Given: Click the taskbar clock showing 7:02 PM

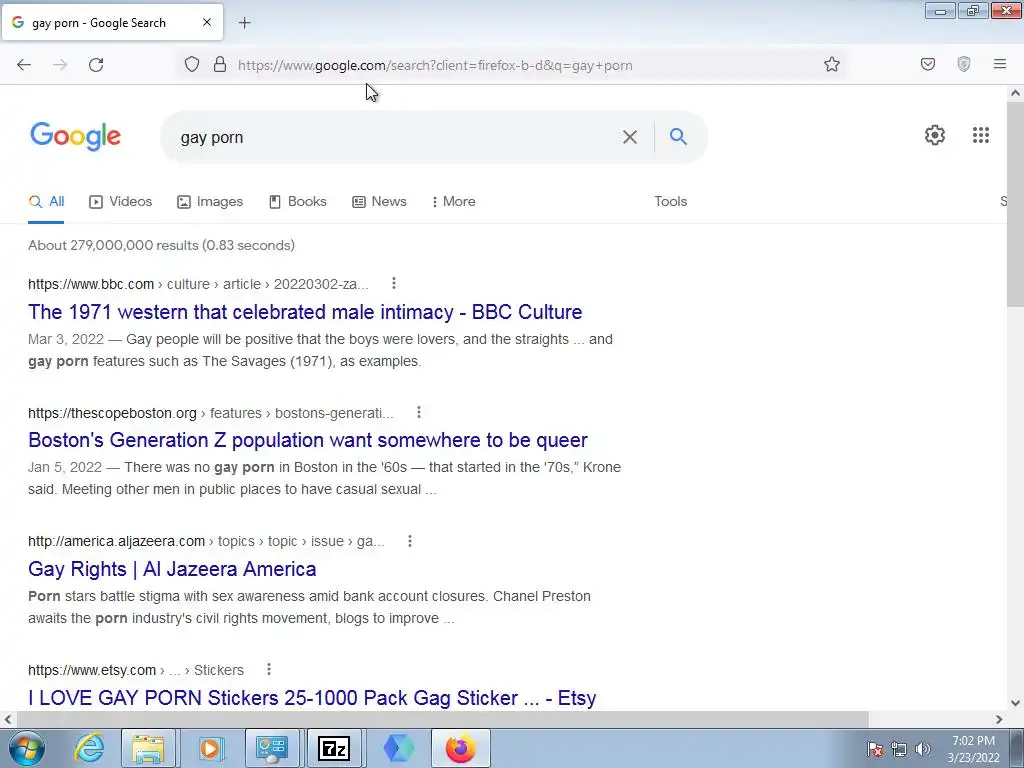Looking at the screenshot, I should [973, 749].
